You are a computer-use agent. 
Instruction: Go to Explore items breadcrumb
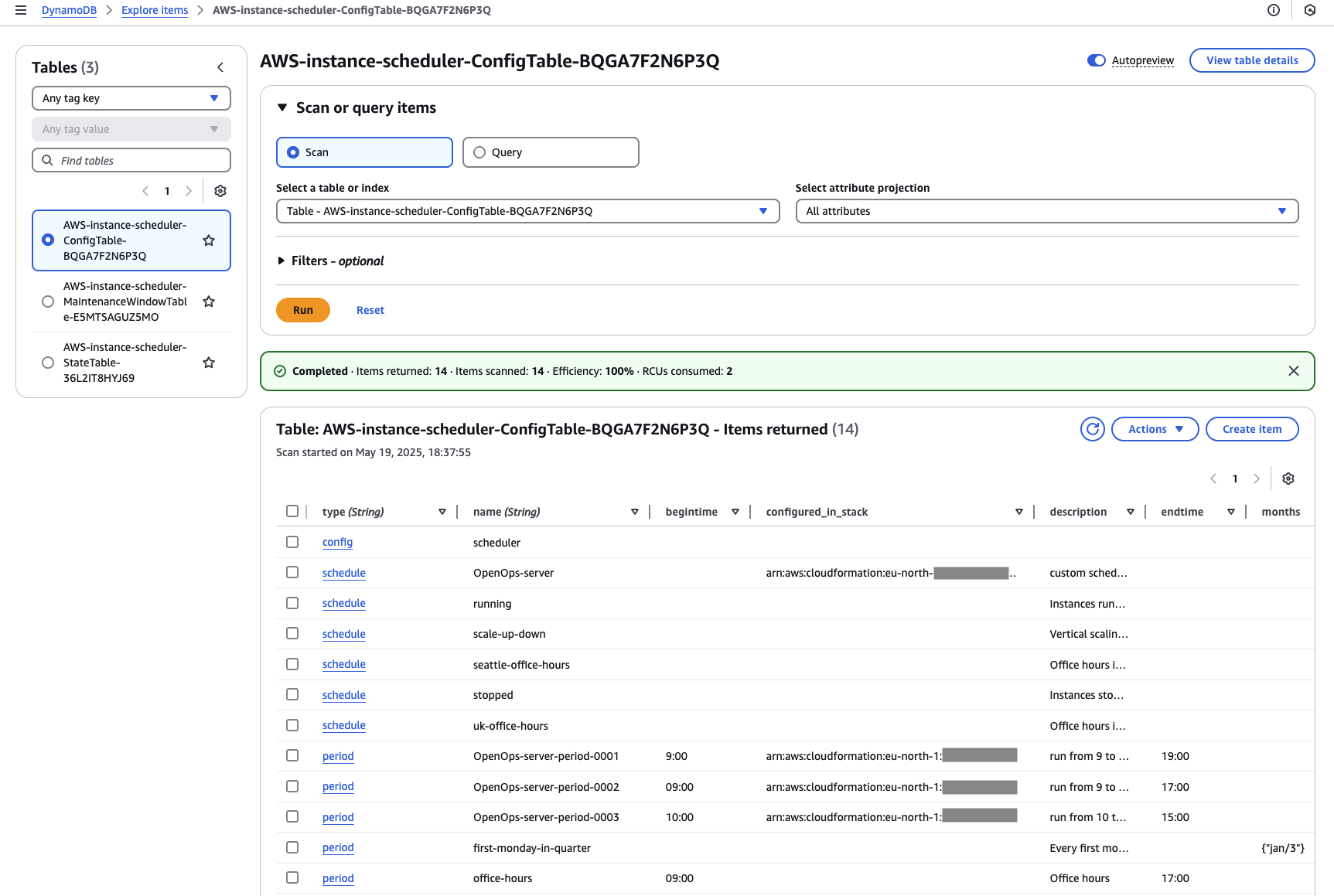click(x=155, y=10)
